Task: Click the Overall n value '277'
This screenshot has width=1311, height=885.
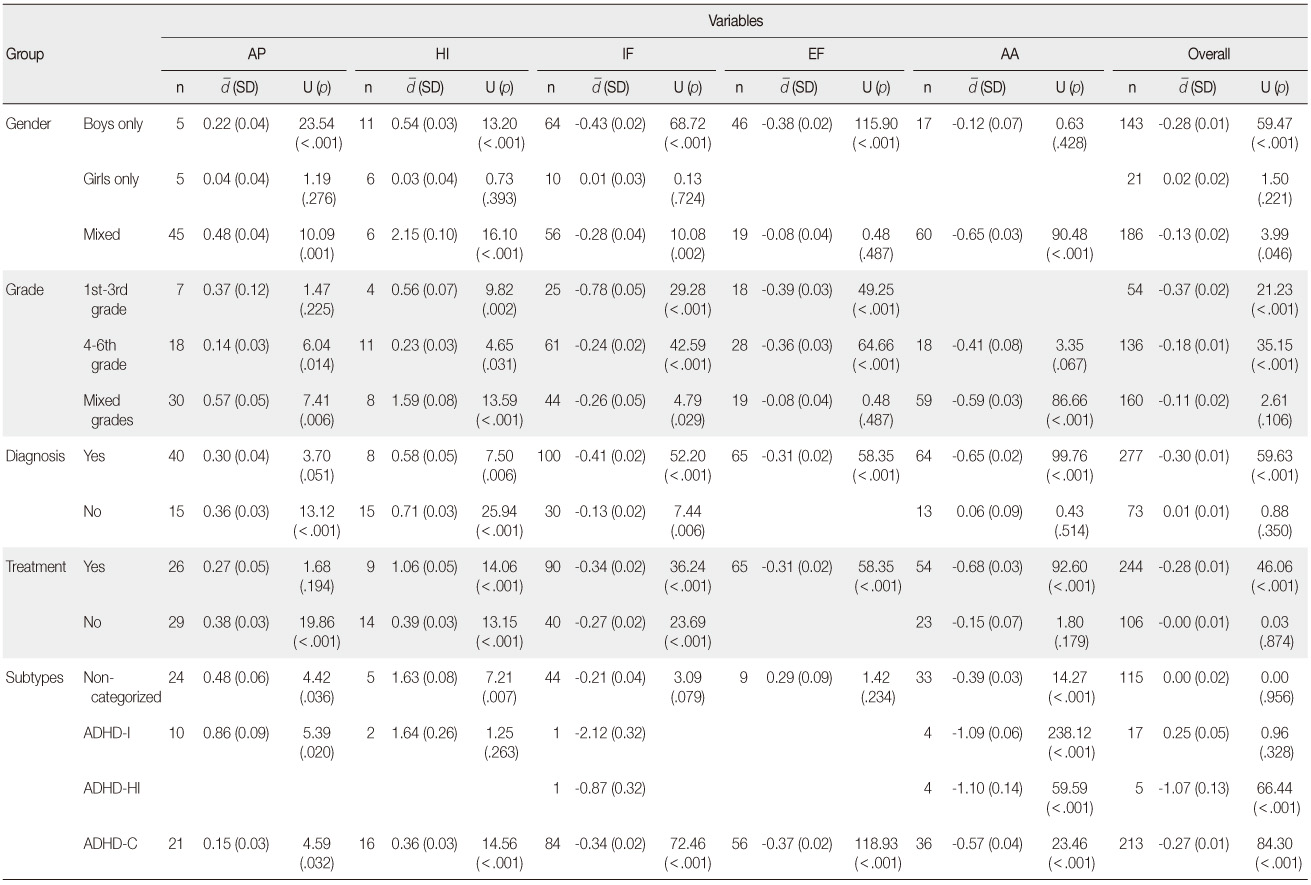Action: [x=1130, y=454]
